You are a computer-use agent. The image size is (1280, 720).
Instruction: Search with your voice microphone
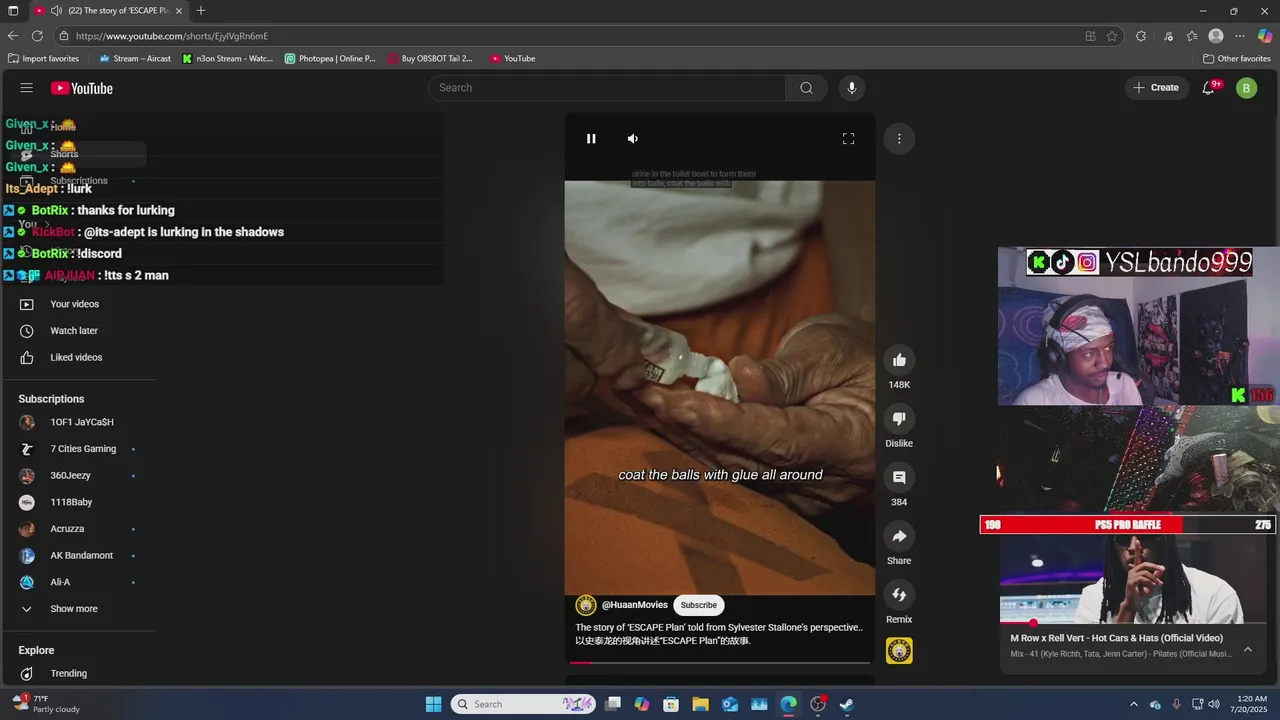pyautogui.click(x=852, y=88)
